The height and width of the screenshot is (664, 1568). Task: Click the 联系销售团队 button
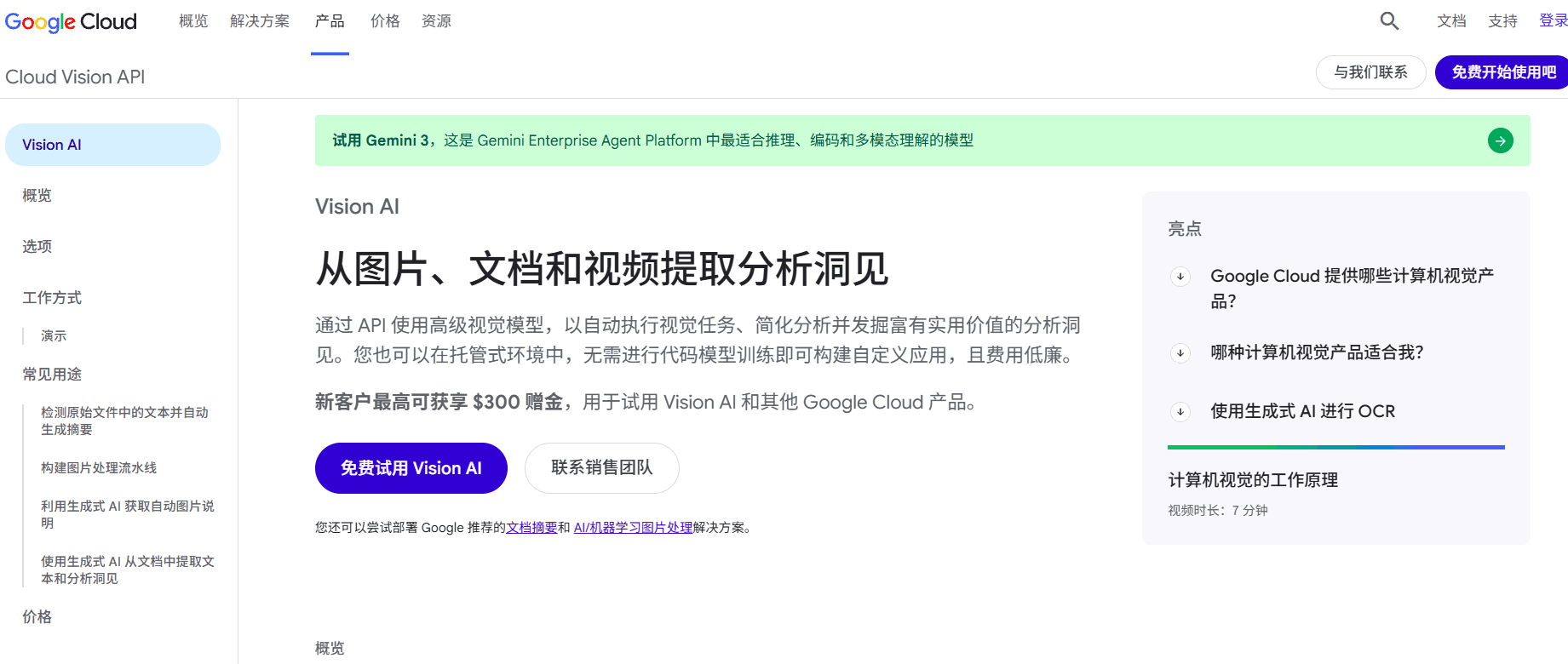coord(602,468)
